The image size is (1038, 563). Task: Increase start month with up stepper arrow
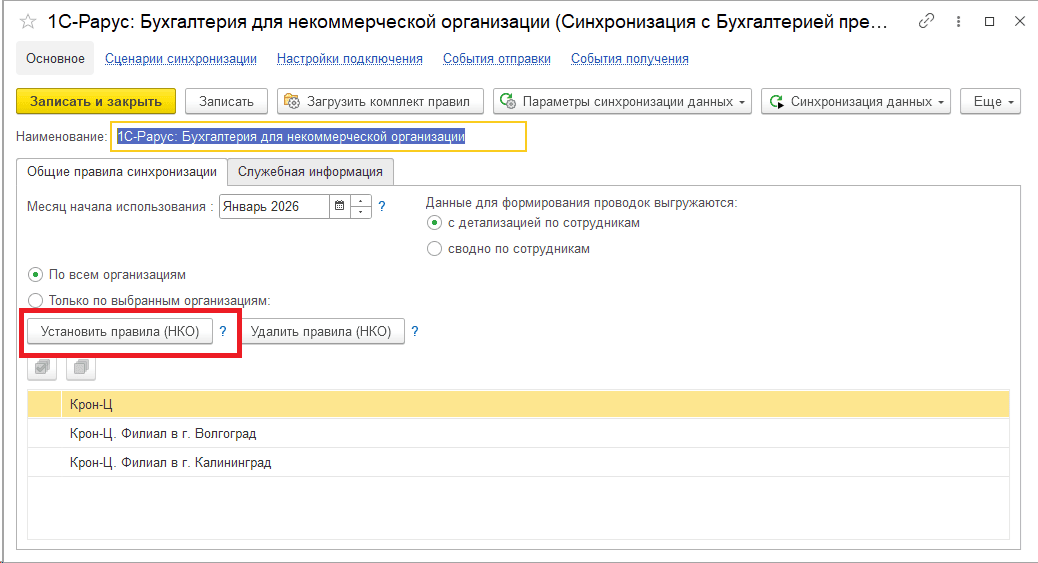tap(360, 201)
